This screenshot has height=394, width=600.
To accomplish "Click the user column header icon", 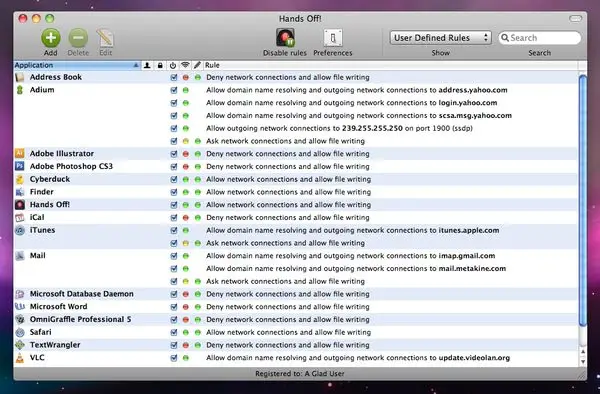I will coord(147,65).
